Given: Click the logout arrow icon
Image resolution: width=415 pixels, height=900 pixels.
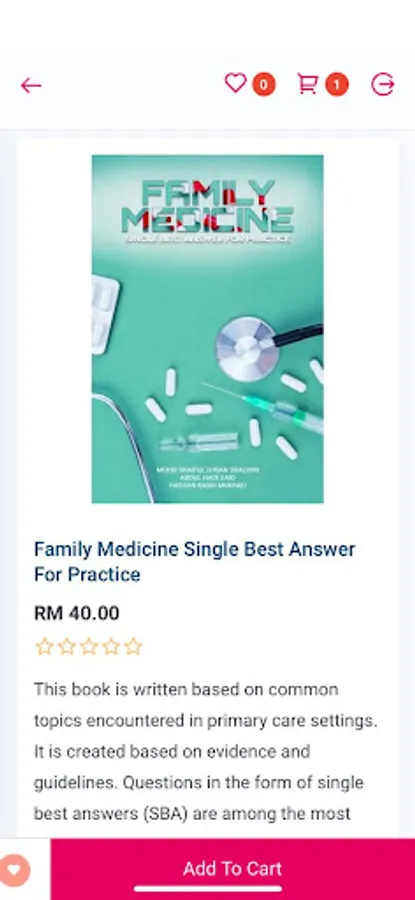Looking at the screenshot, I should [382, 84].
